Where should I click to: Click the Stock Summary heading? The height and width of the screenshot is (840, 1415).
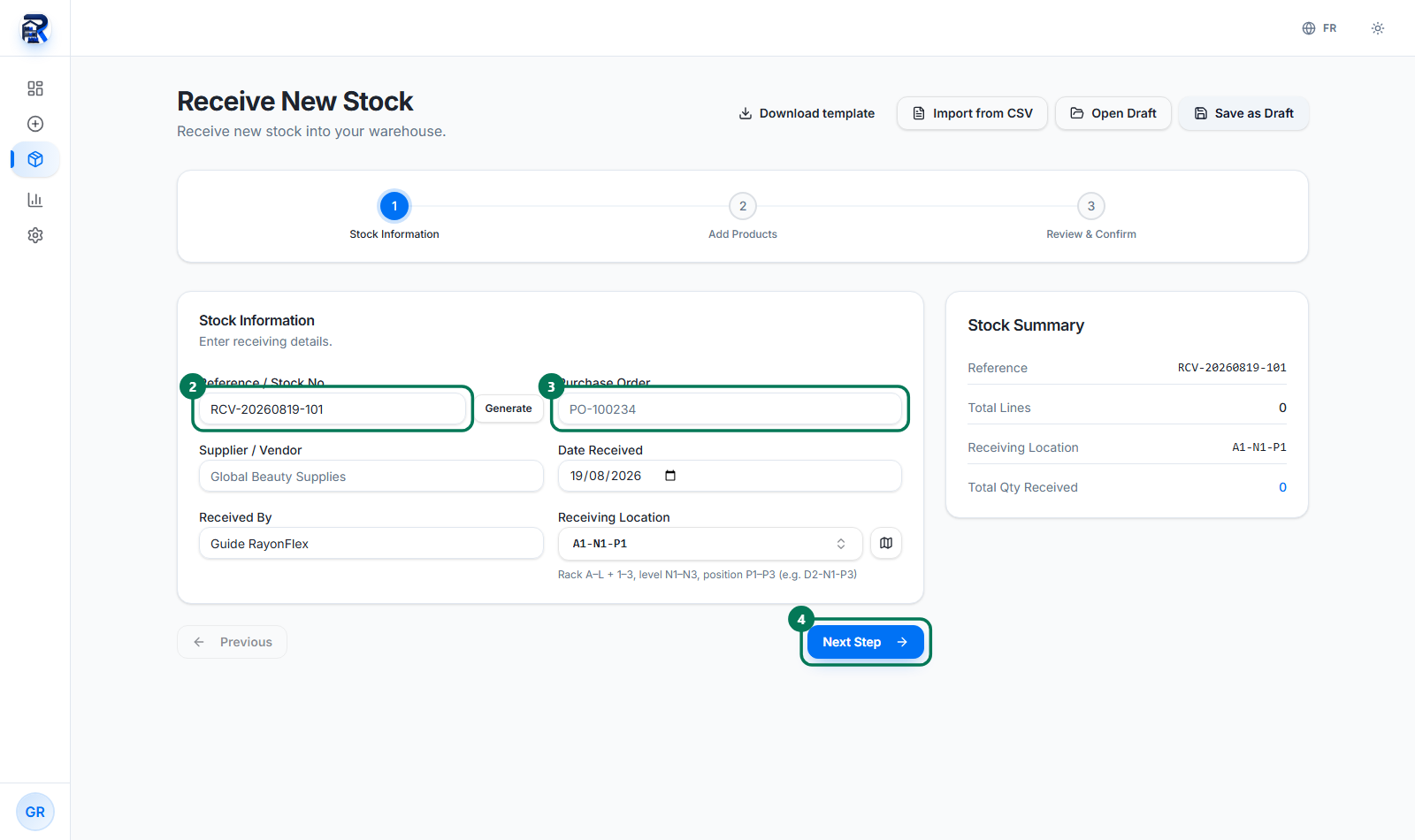pyautogui.click(x=1026, y=325)
